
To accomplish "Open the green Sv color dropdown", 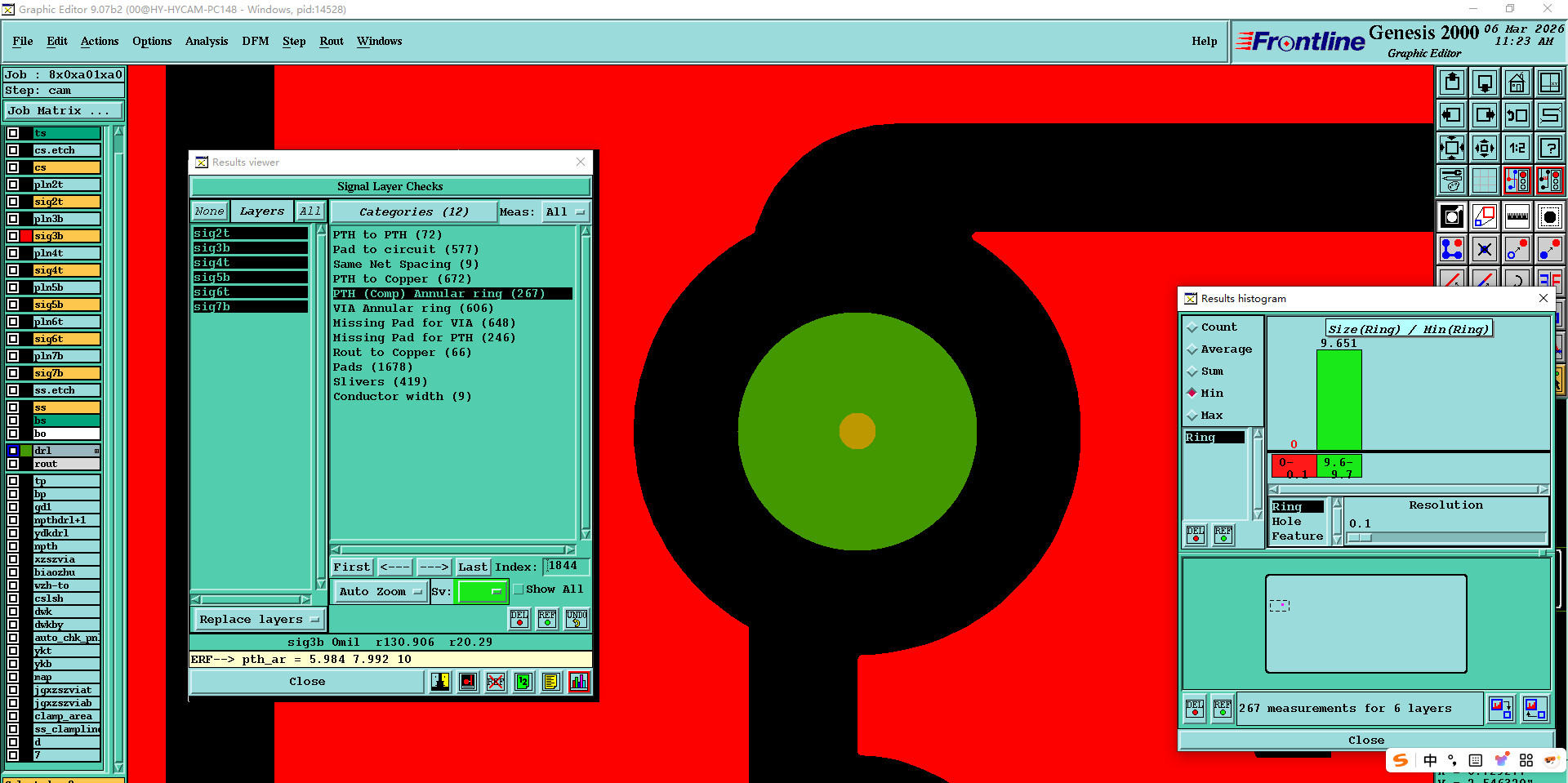I will pyautogui.click(x=483, y=592).
